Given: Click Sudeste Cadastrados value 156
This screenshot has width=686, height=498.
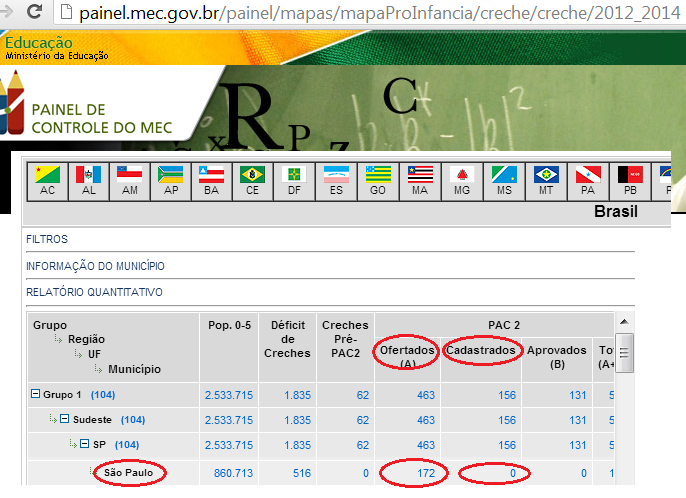Looking at the screenshot, I should pyautogui.click(x=507, y=420).
